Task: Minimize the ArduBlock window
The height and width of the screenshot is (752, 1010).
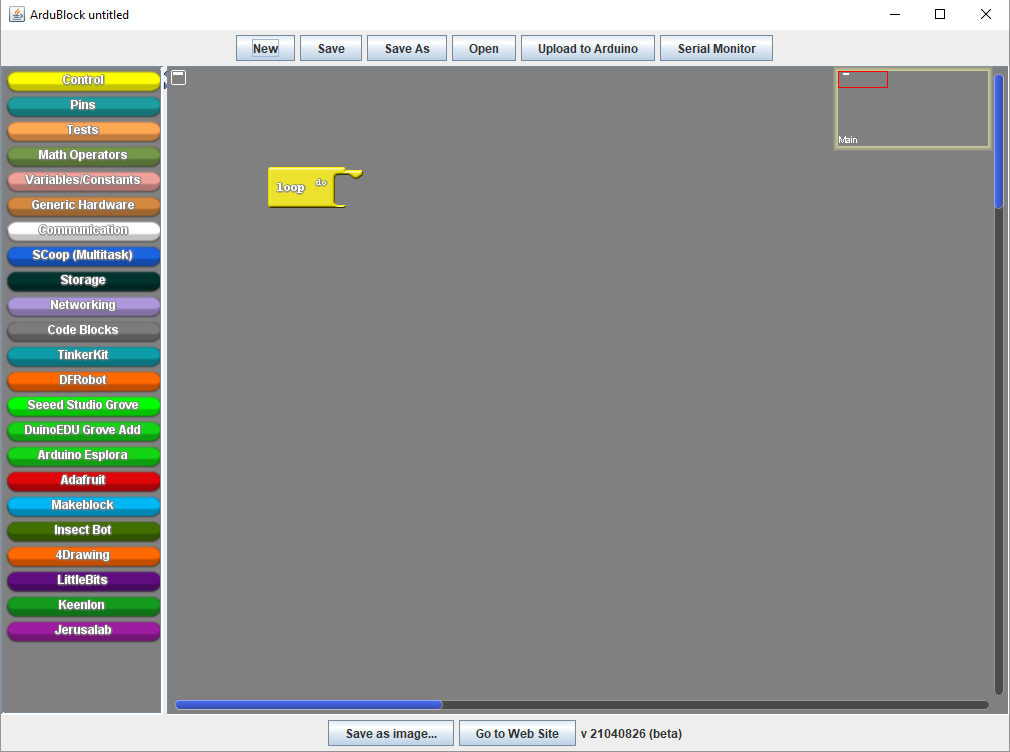Action: point(895,14)
